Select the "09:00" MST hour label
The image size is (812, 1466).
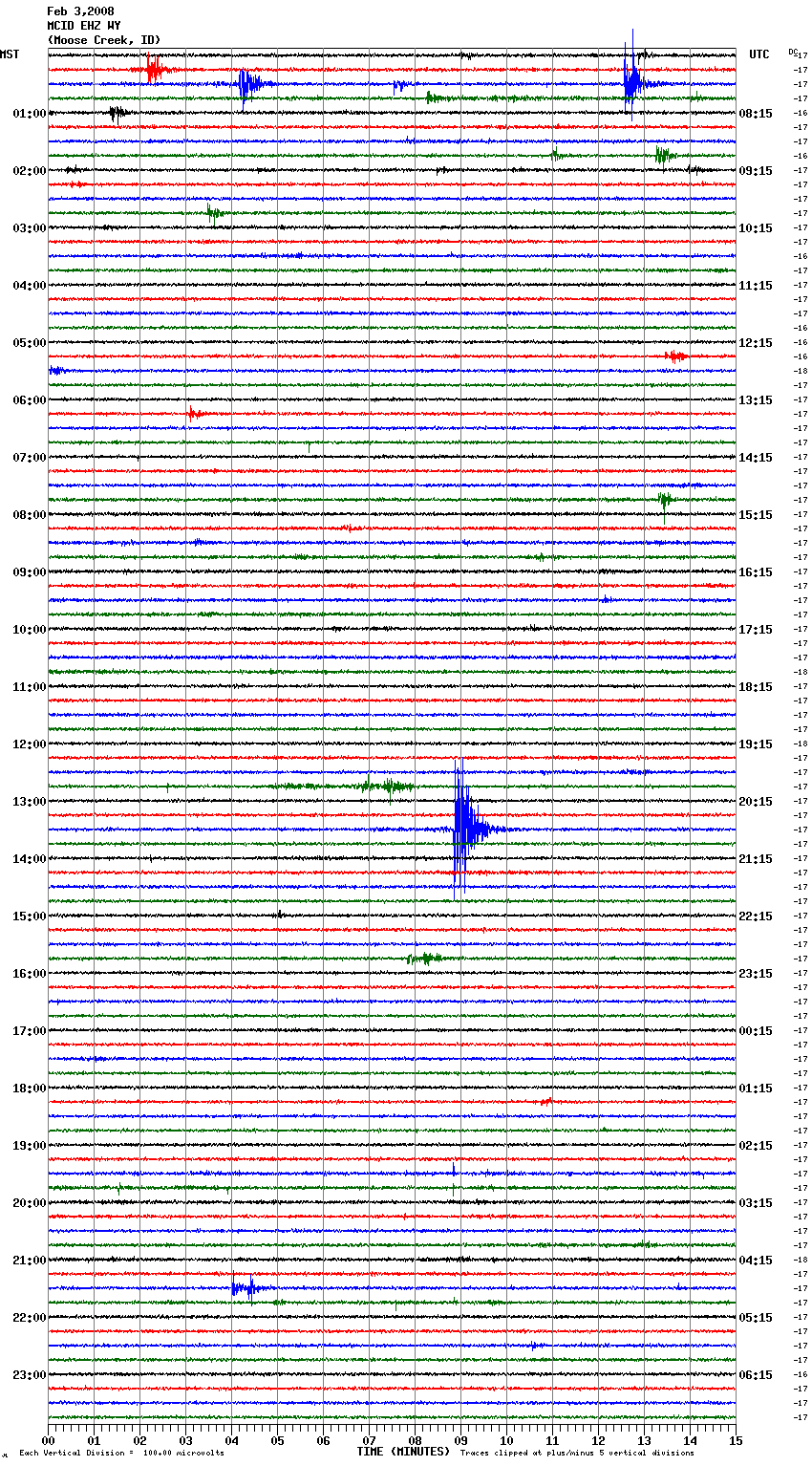pyautogui.click(x=30, y=572)
